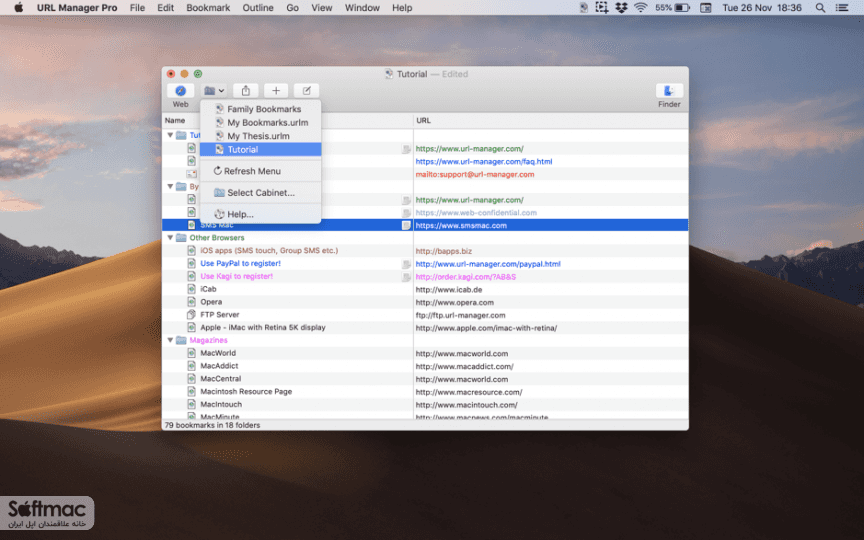Click the FTP Server document icon
This screenshot has height=540, width=864.
point(191,315)
